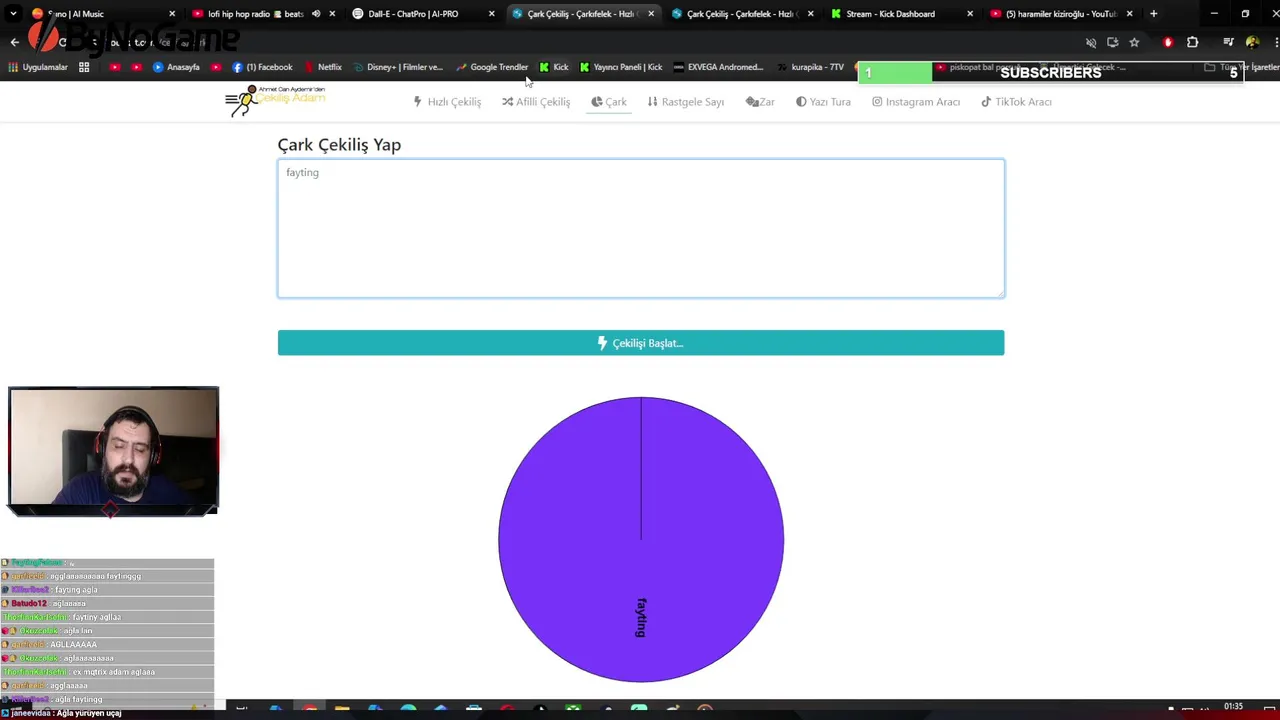Open Instagram Aracı link
Viewport: 1280px width, 720px height.
916,102
